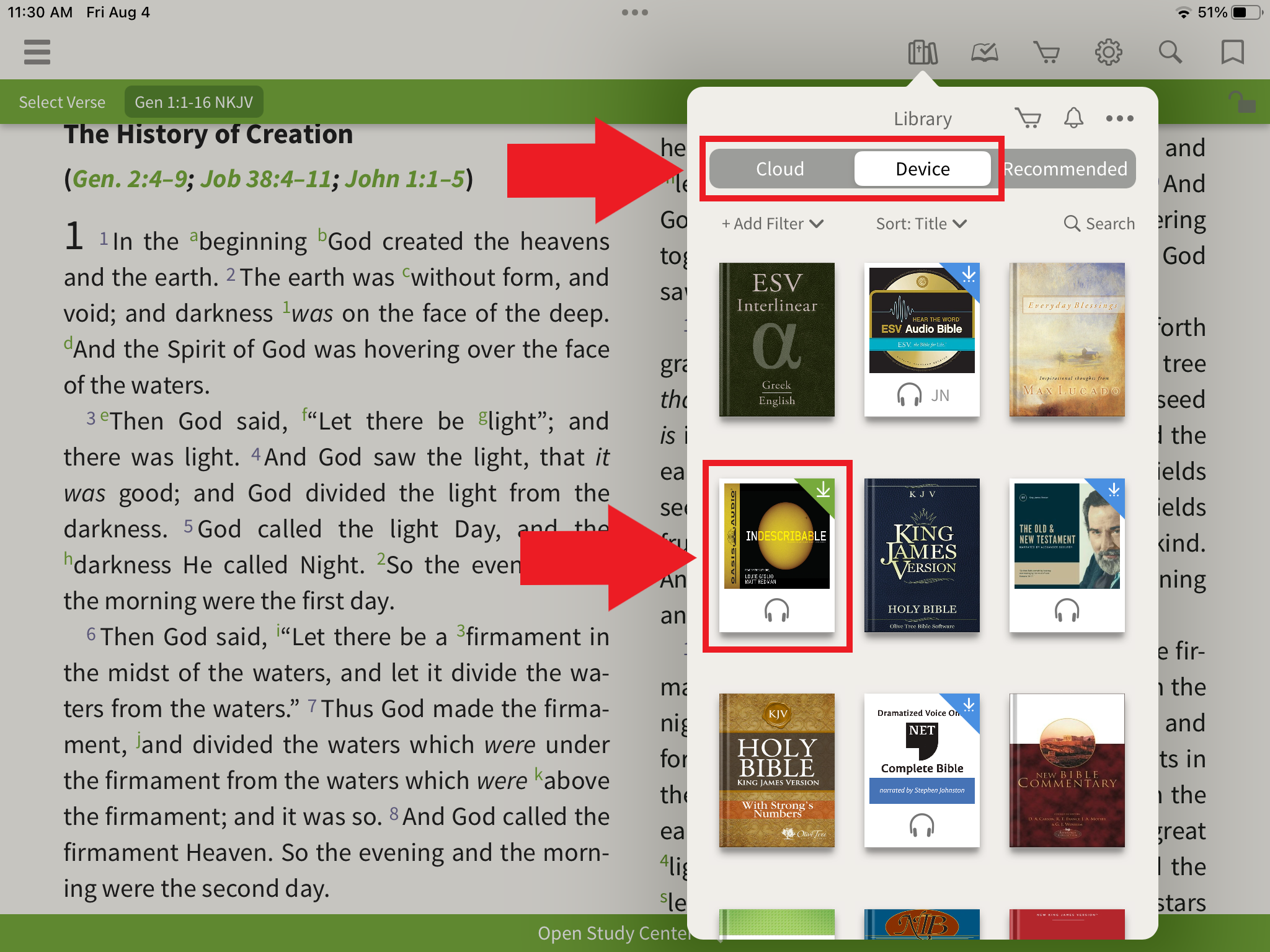The image size is (1270, 952).
Task: Tap headphones icon under ESV Audio Bible
Action: [909, 395]
